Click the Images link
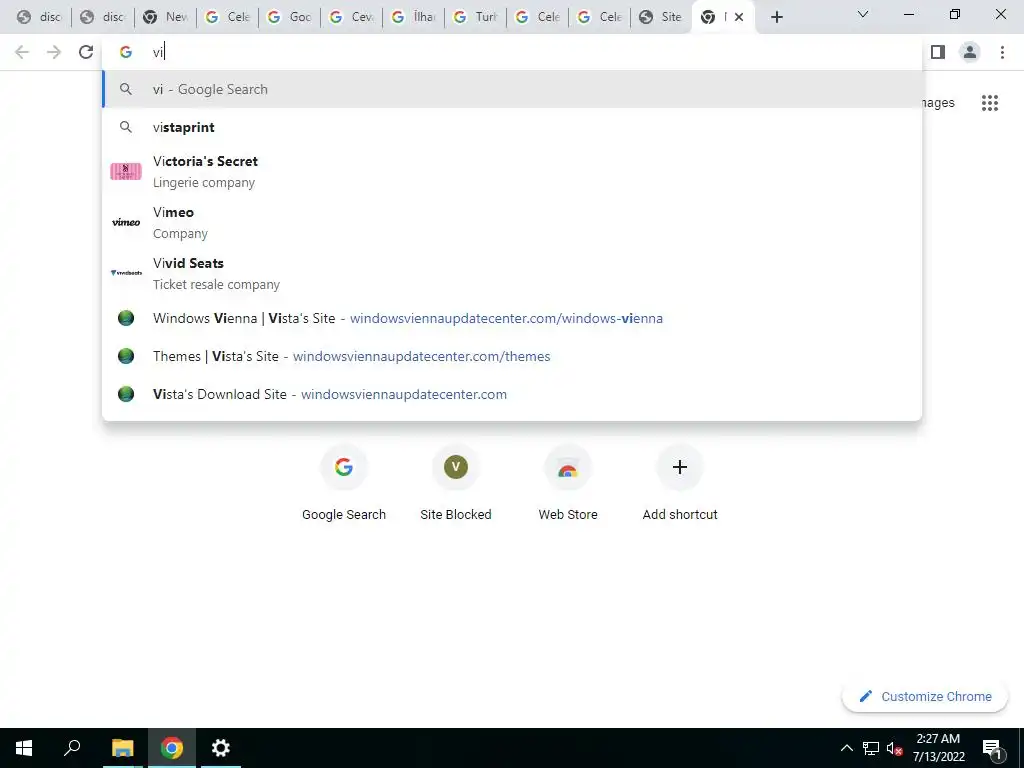The height and width of the screenshot is (768, 1024). [938, 103]
